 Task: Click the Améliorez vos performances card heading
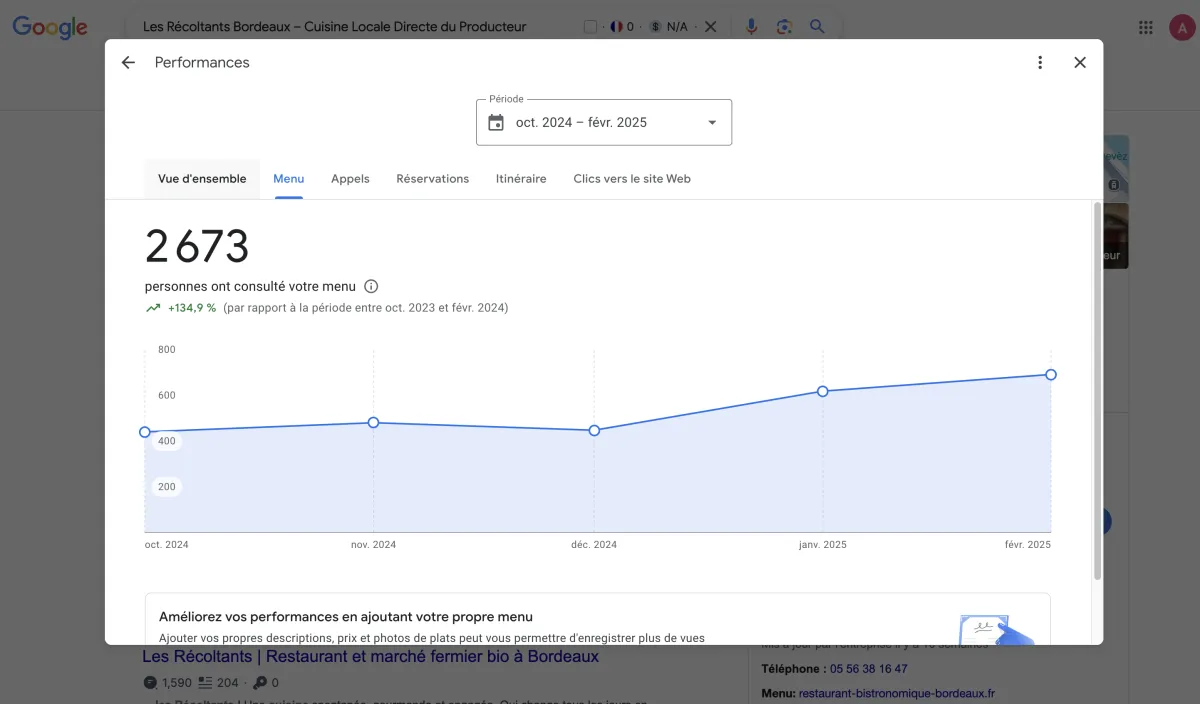[x=346, y=617]
